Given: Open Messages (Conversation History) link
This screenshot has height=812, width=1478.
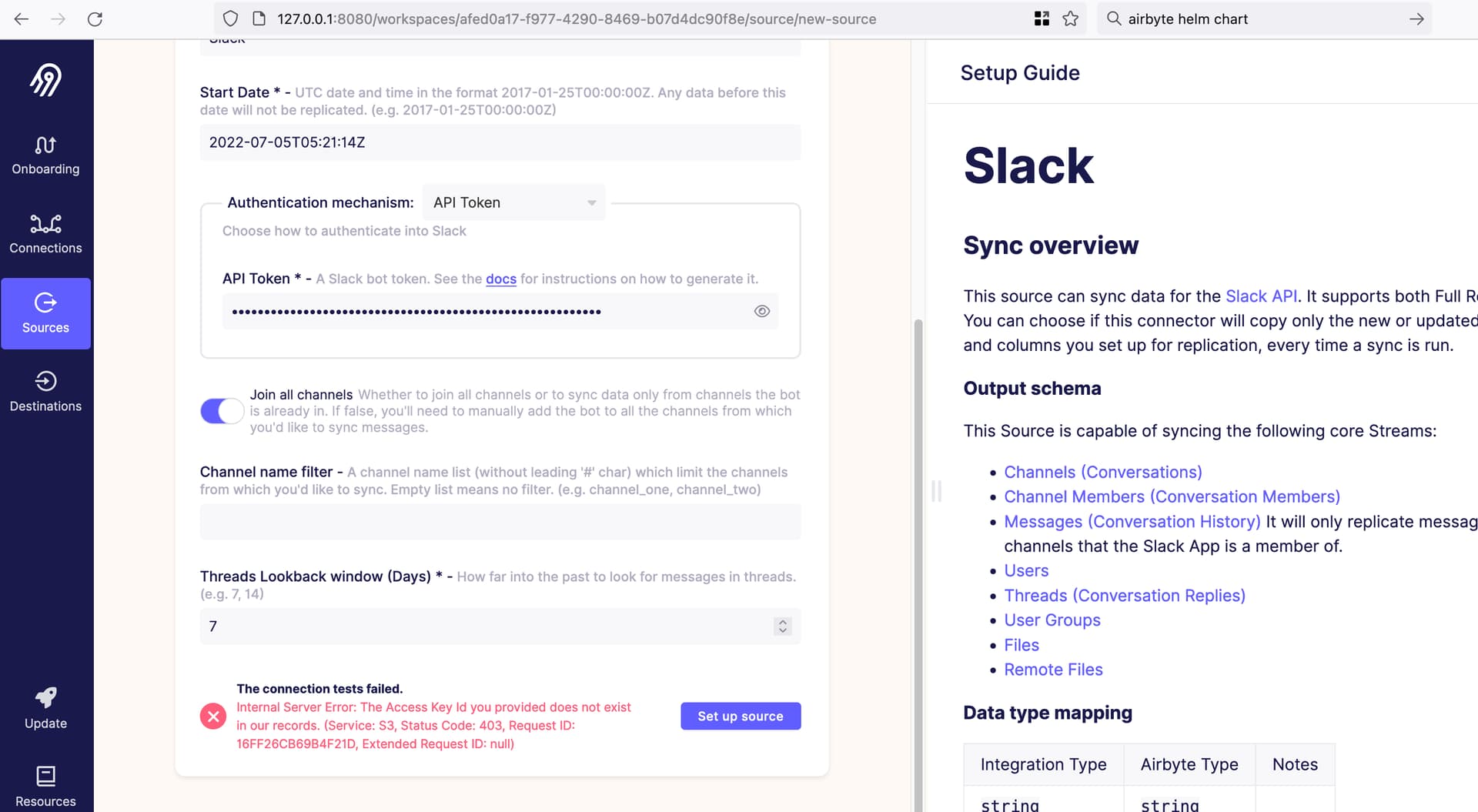Looking at the screenshot, I should 1132,521.
